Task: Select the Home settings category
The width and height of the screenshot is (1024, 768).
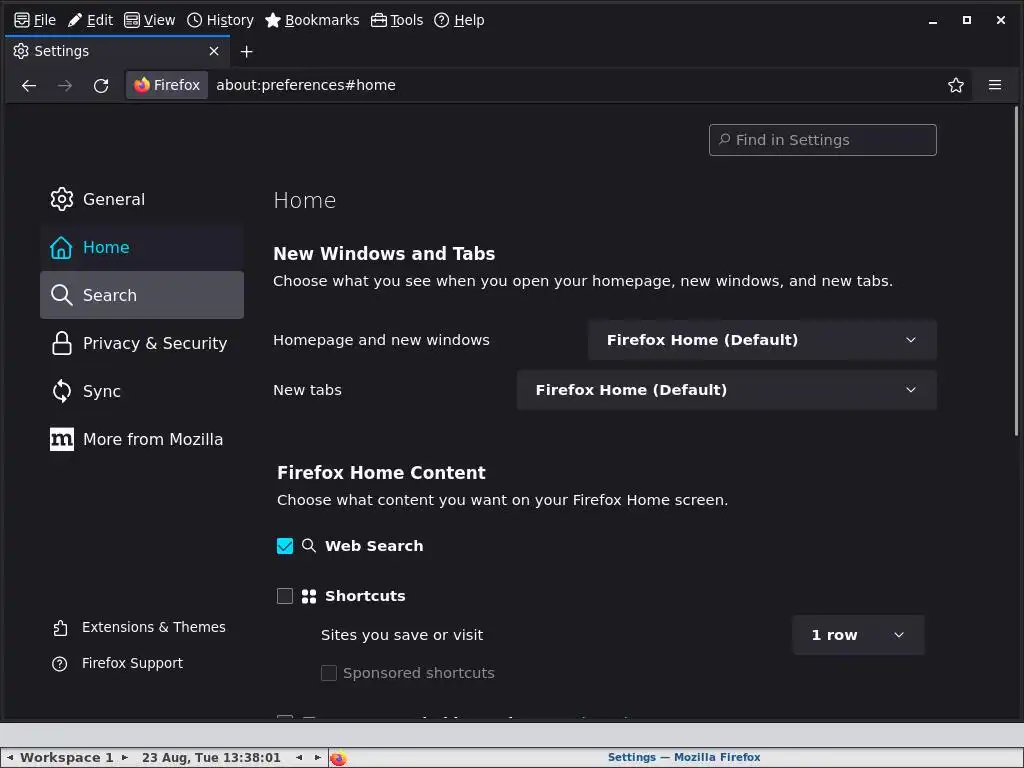Action: point(142,247)
